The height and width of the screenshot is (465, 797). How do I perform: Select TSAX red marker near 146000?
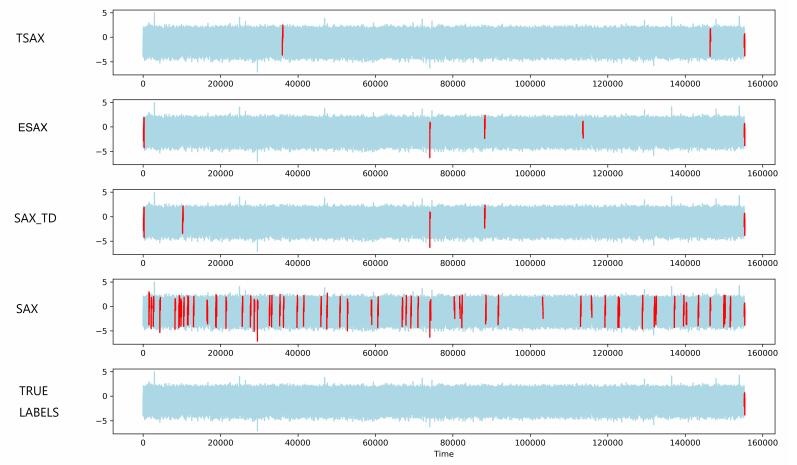tap(710, 42)
